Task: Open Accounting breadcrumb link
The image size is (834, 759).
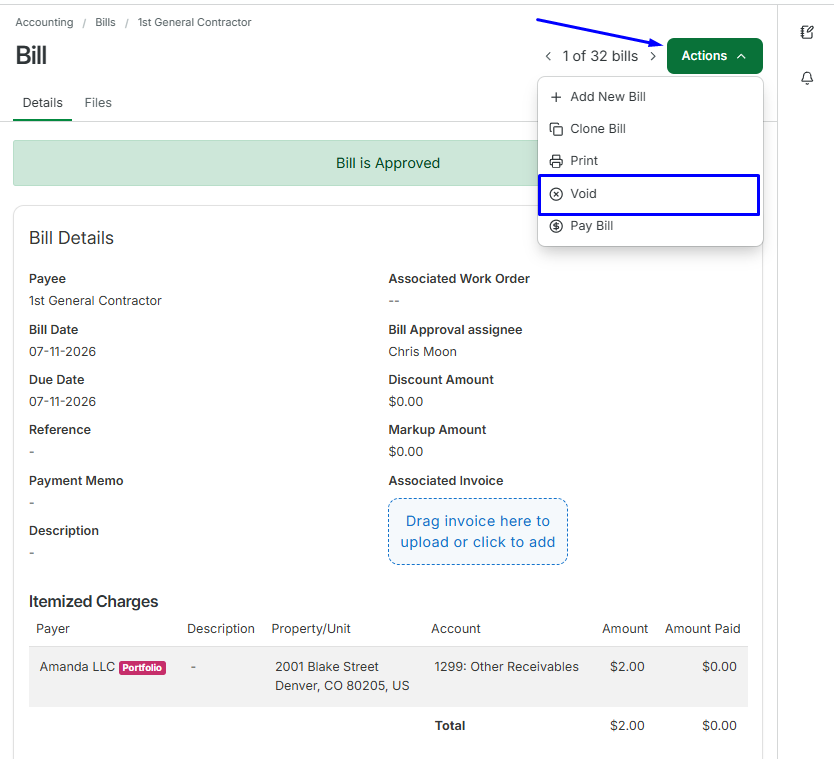Action: point(44,22)
